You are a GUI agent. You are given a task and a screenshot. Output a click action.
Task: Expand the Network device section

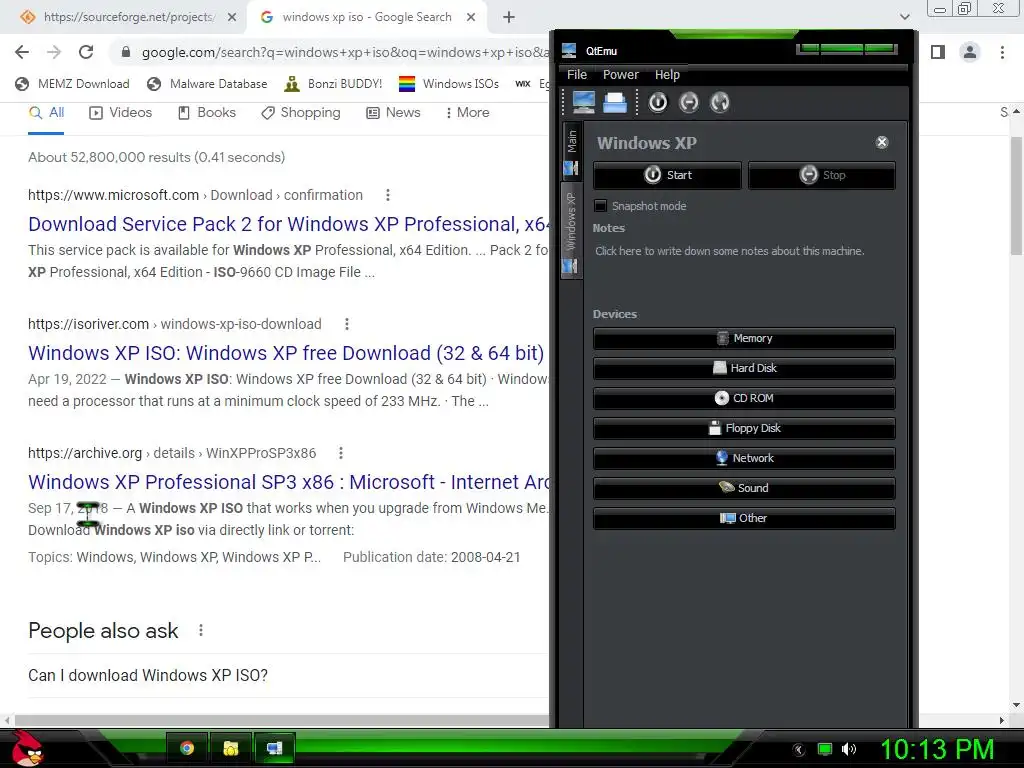coord(744,458)
